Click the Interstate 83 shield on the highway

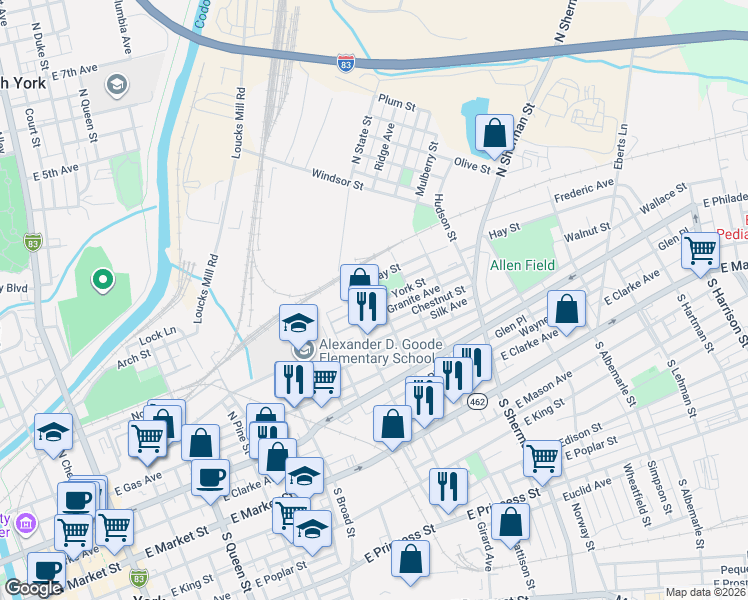(345, 63)
